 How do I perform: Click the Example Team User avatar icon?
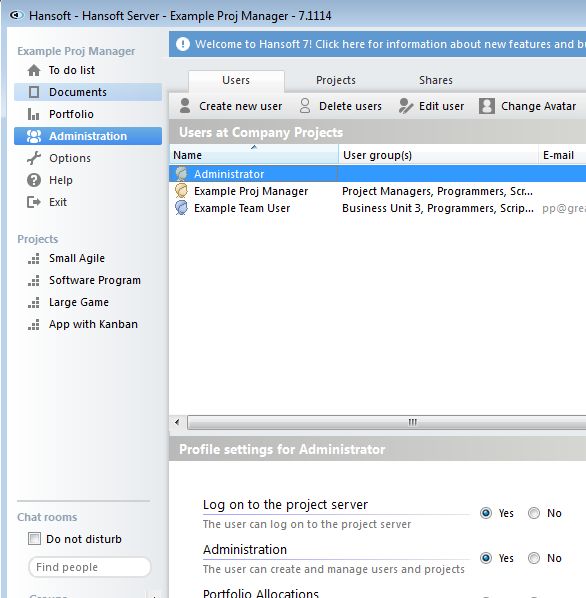click(x=181, y=208)
